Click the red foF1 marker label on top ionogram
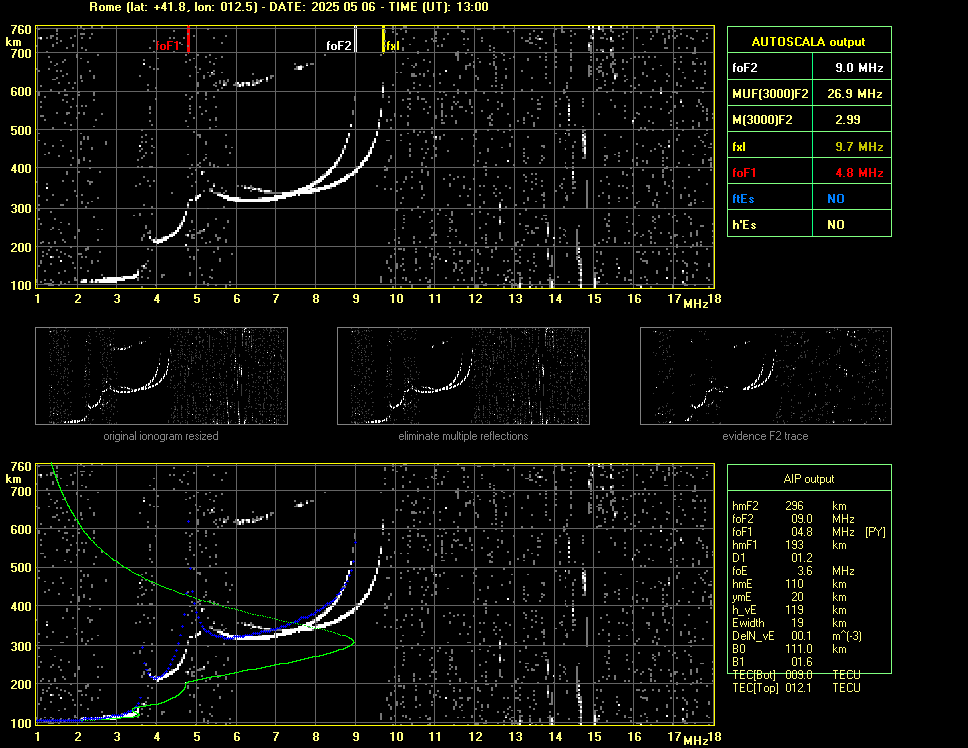Image resolution: width=968 pixels, height=748 pixels. pyautogui.click(x=168, y=46)
